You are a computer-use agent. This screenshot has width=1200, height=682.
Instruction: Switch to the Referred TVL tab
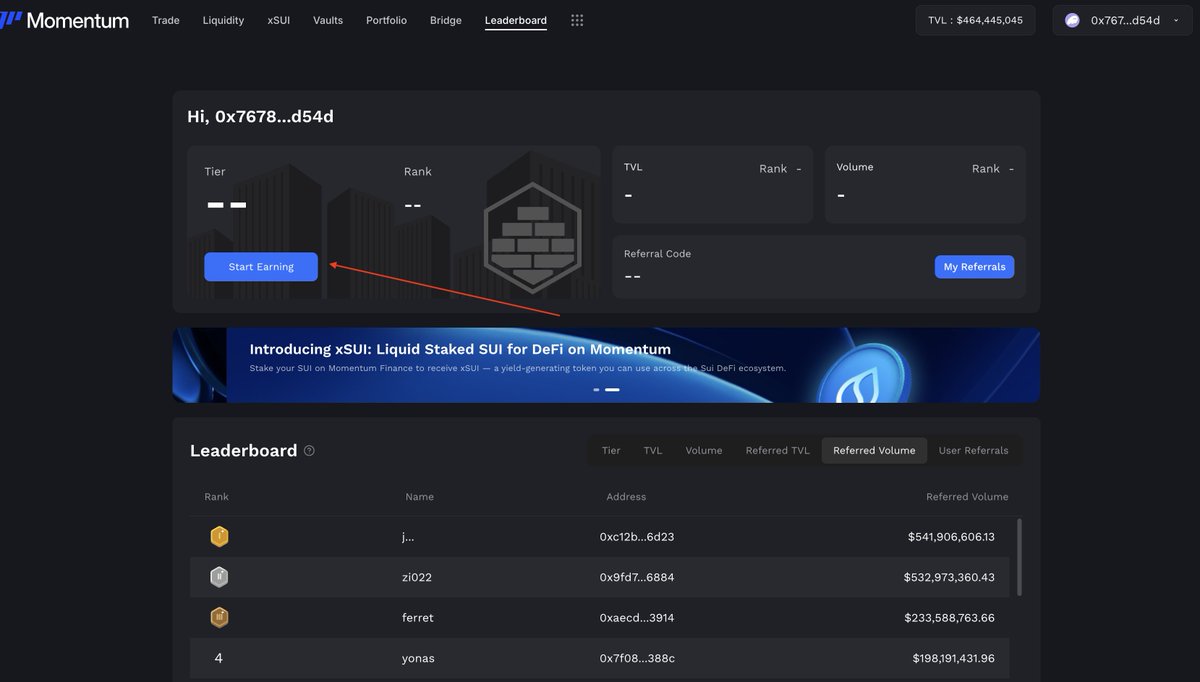tap(778, 450)
